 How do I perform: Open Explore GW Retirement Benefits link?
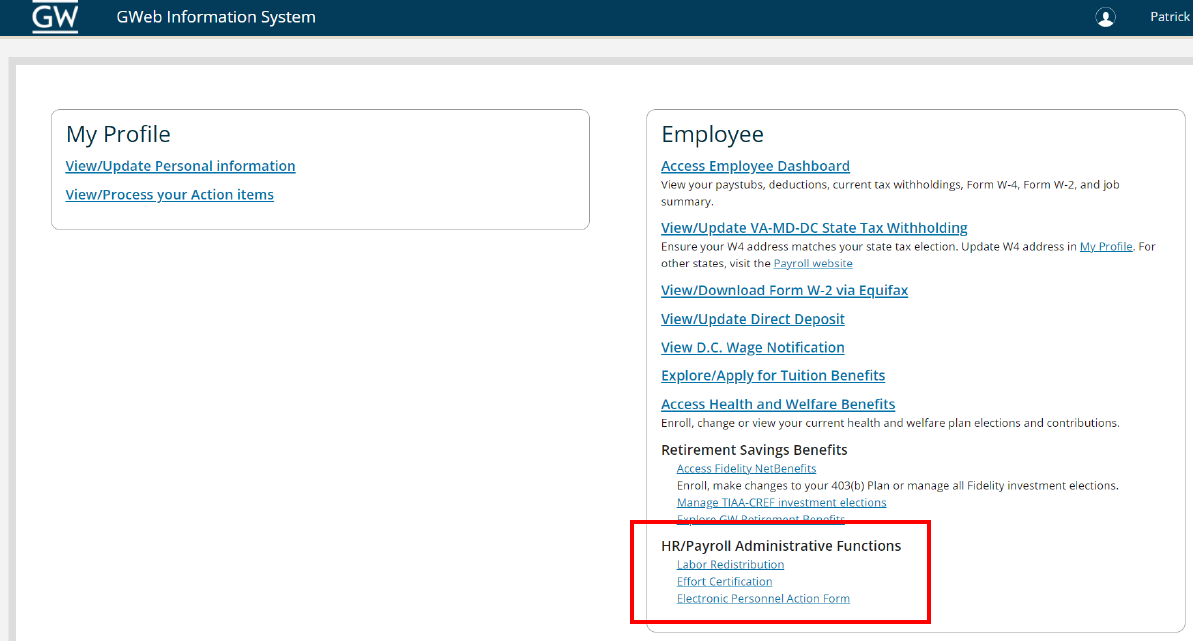point(760,519)
